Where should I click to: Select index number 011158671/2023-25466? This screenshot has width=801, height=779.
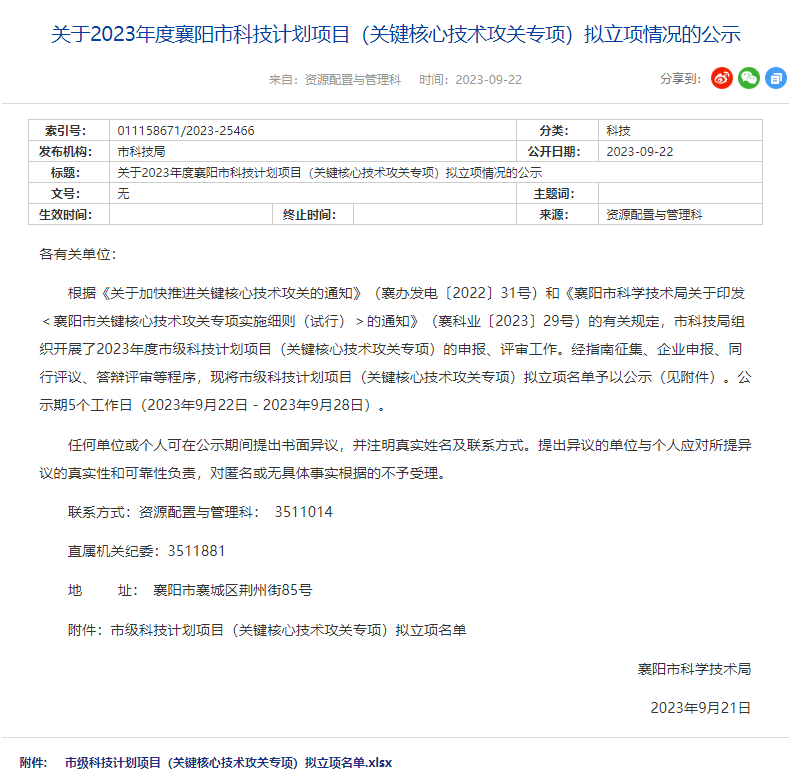coord(185,131)
